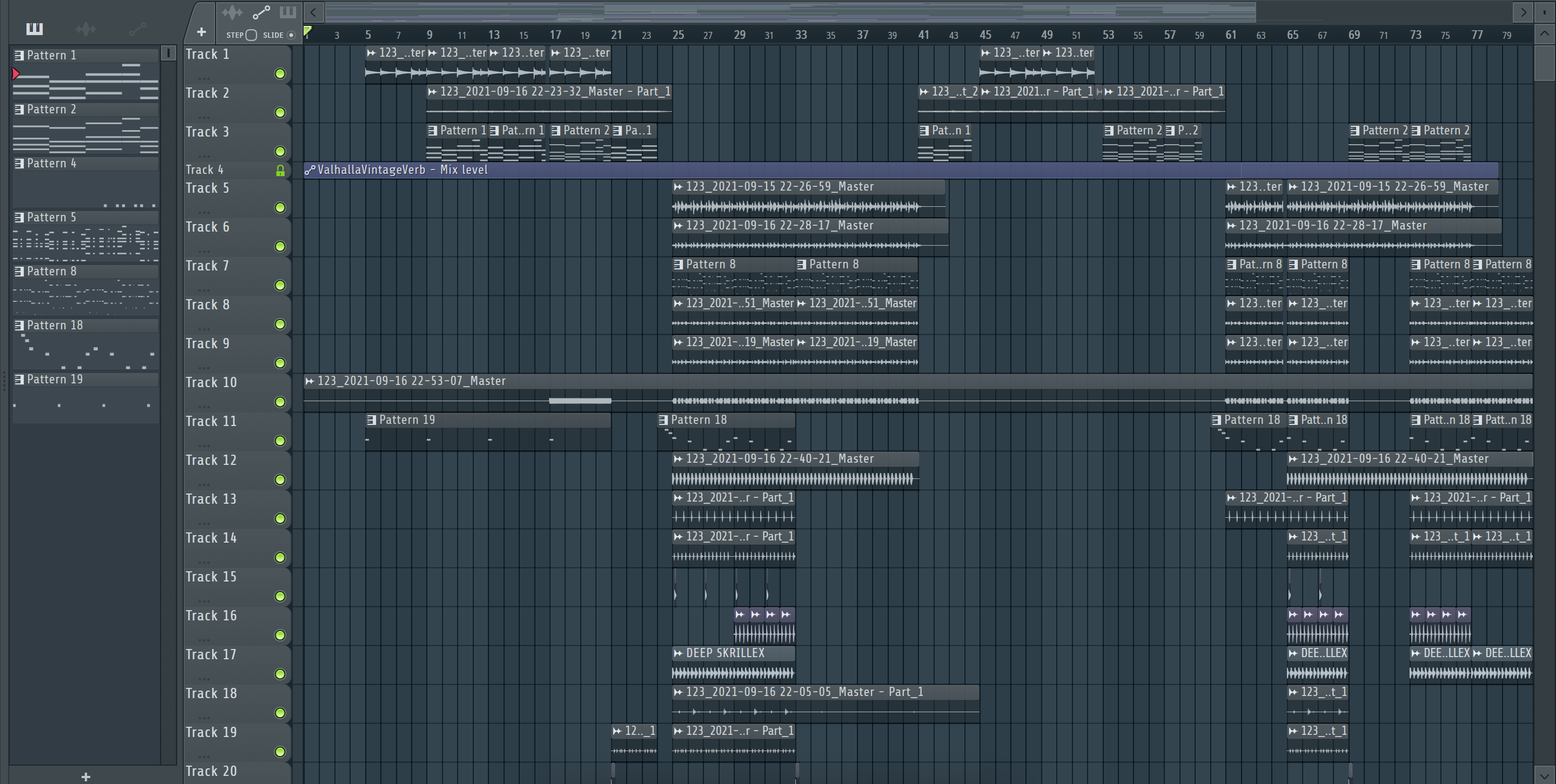Image resolution: width=1556 pixels, height=784 pixels.
Task: Click the add track plus button
Action: click(201, 31)
